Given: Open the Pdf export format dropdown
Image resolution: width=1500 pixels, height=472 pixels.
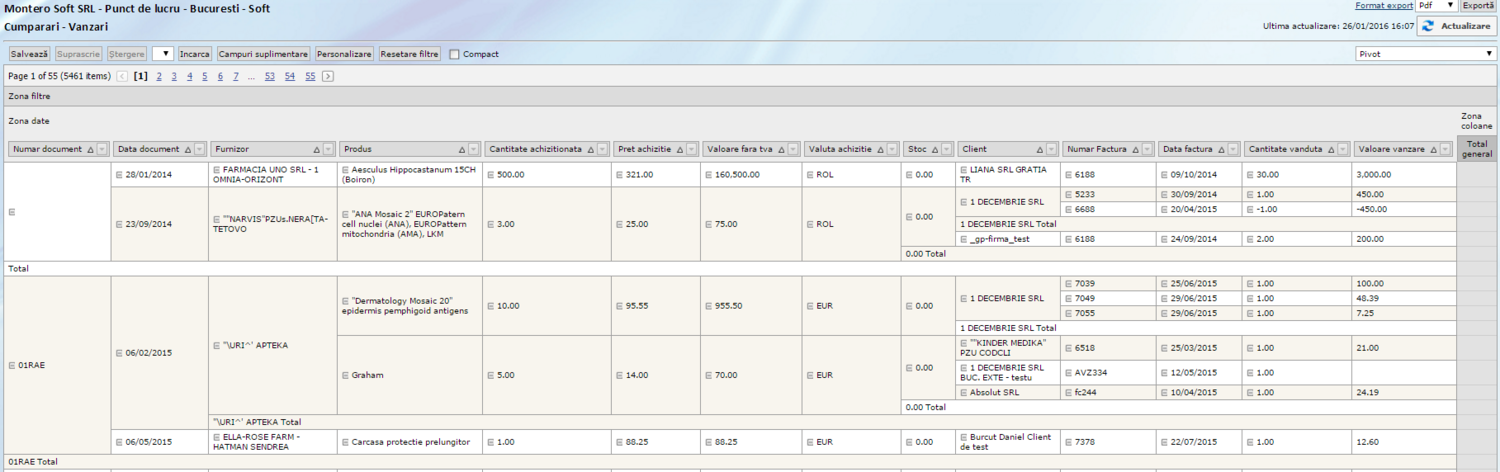Looking at the screenshot, I should [x=1450, y=6].
